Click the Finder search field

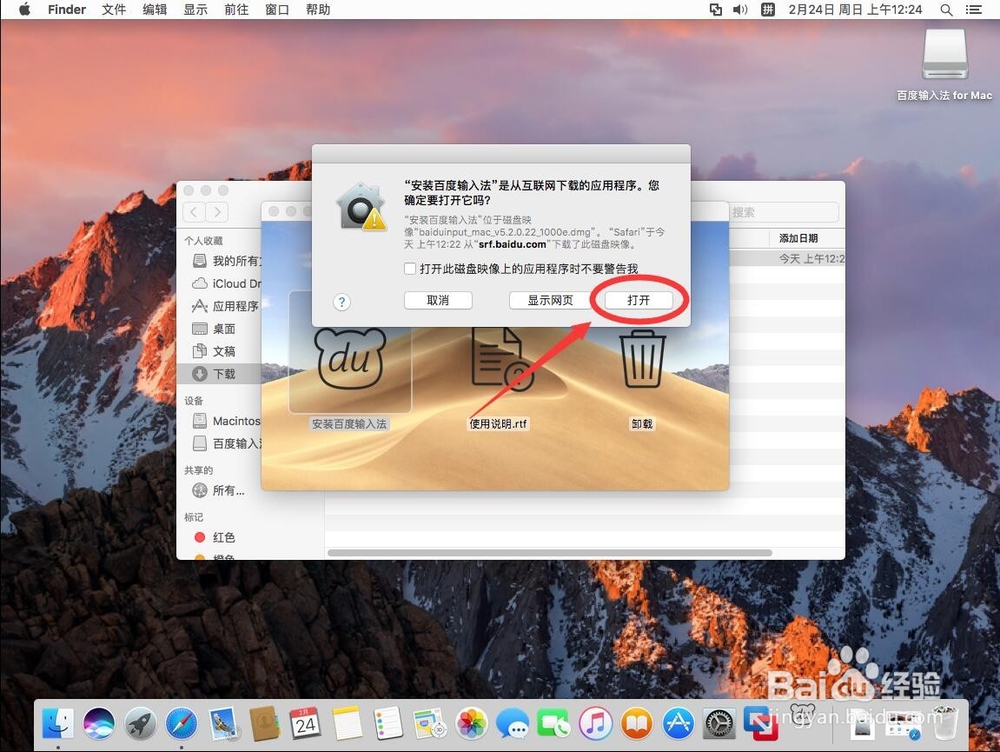(784, 212)
